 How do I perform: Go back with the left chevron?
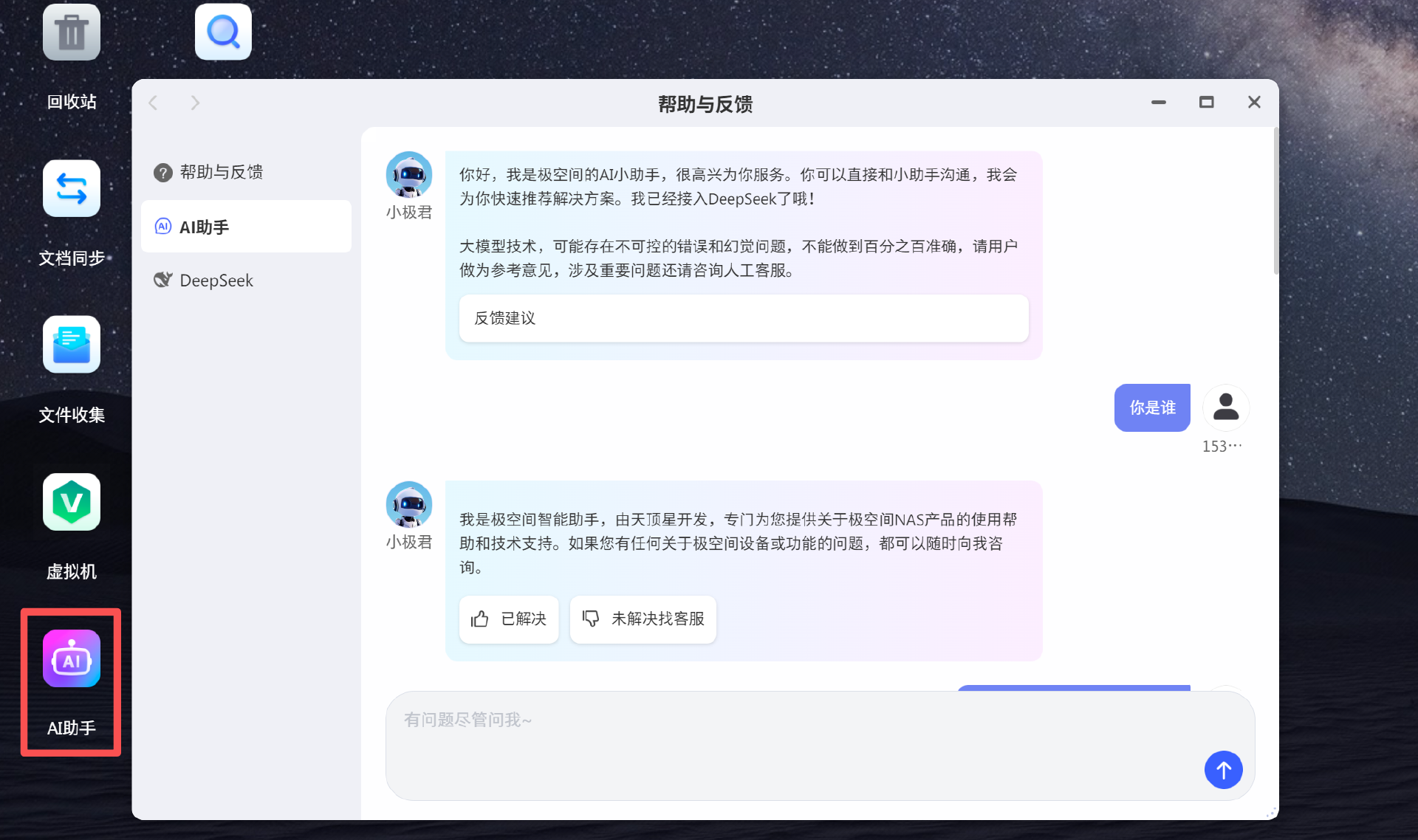pyautogui.click(x=154, y=103)
